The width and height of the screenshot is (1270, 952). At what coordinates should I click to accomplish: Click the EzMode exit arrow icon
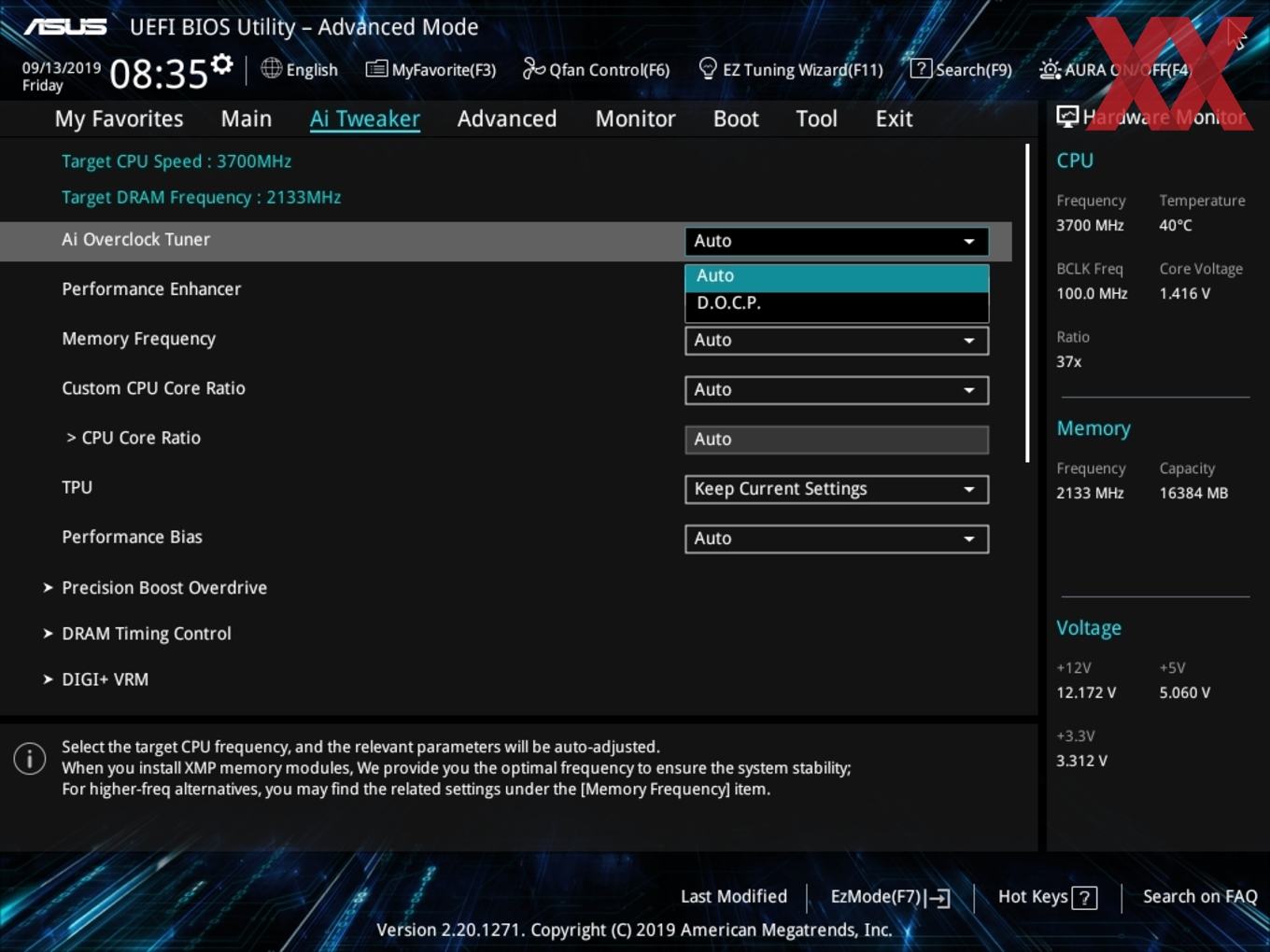pyautogui.click(x=939, y=898)
